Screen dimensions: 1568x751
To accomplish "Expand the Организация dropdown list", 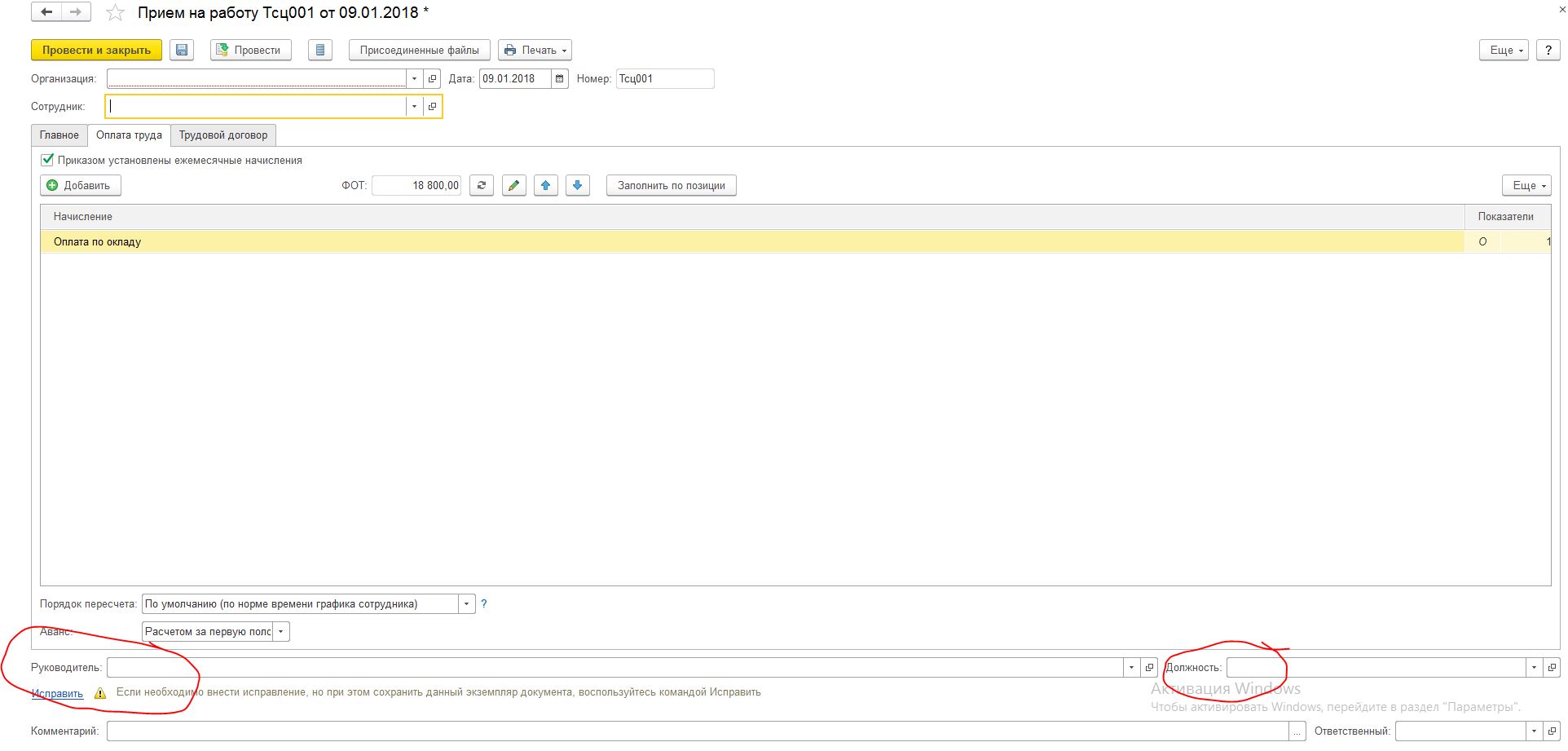I will click(x=414, y=79).
